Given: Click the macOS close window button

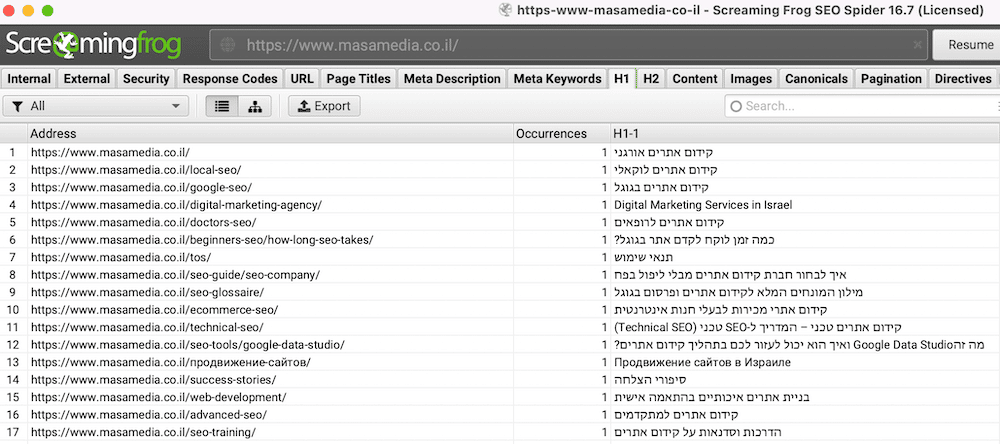Looking at the screenshot, I should pyautogui.click(x=9, y=10).
